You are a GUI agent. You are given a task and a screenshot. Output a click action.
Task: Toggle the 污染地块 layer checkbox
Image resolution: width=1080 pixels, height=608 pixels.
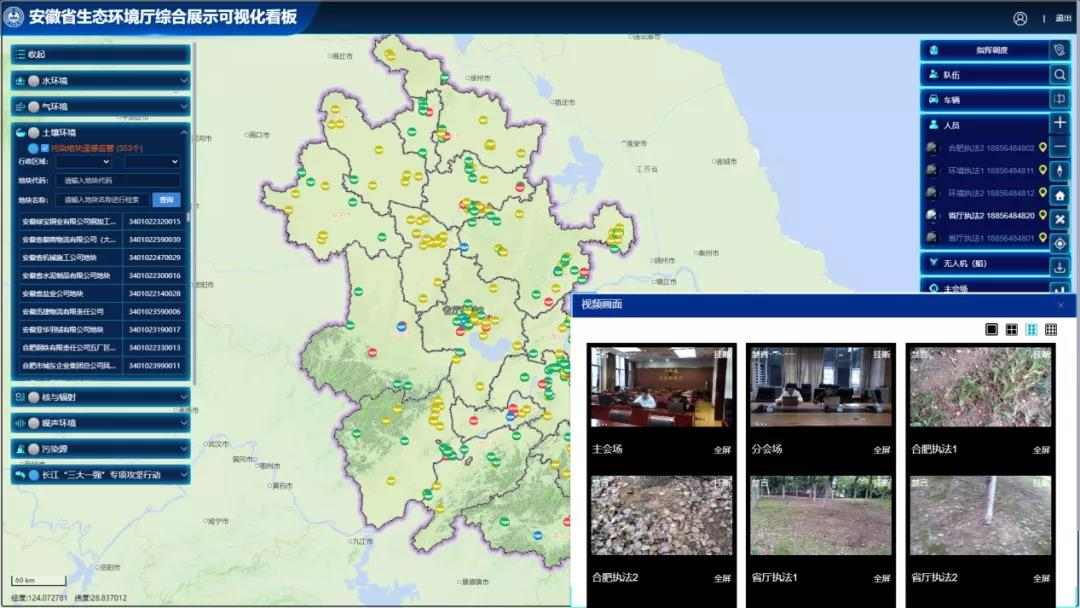[44, 148]
